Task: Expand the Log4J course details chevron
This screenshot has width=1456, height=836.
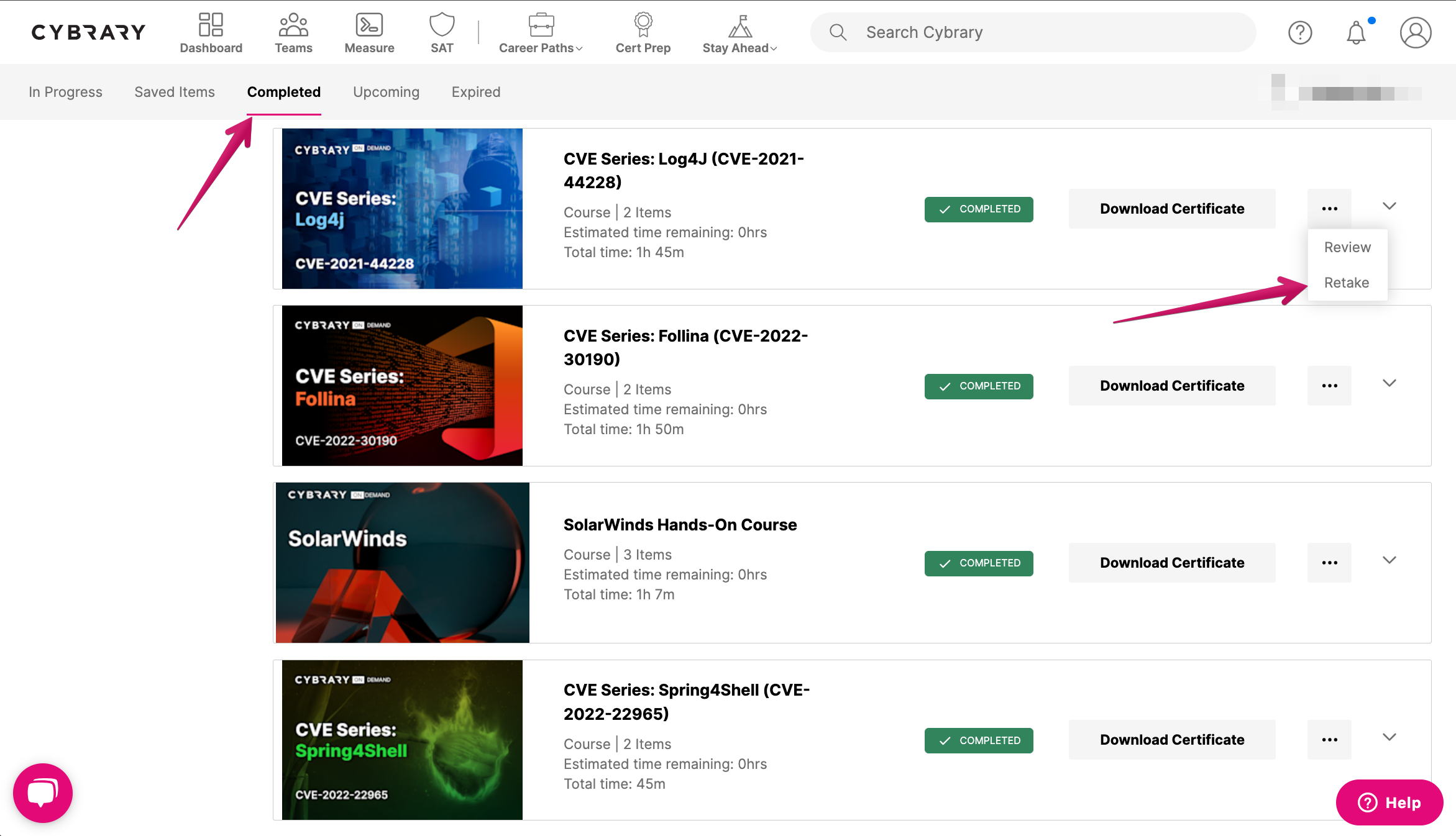Action: (1390, 206)
